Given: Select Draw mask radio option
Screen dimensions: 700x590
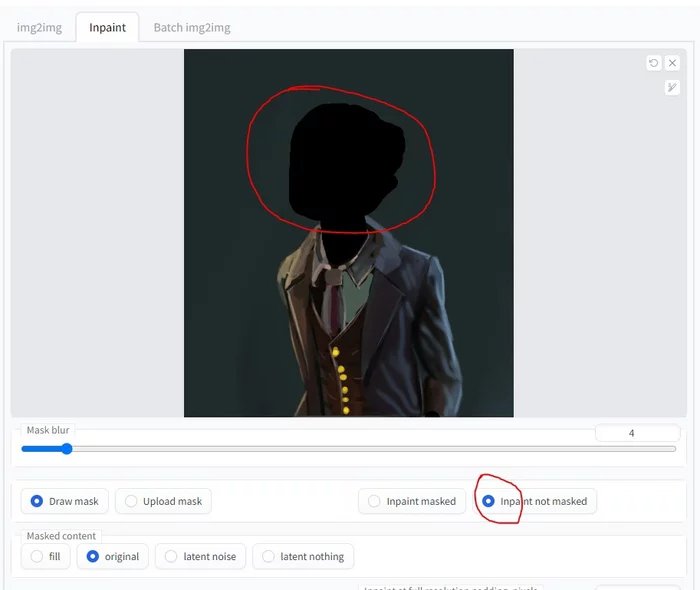Looking at the screenshot, I should tap(65, 501).
